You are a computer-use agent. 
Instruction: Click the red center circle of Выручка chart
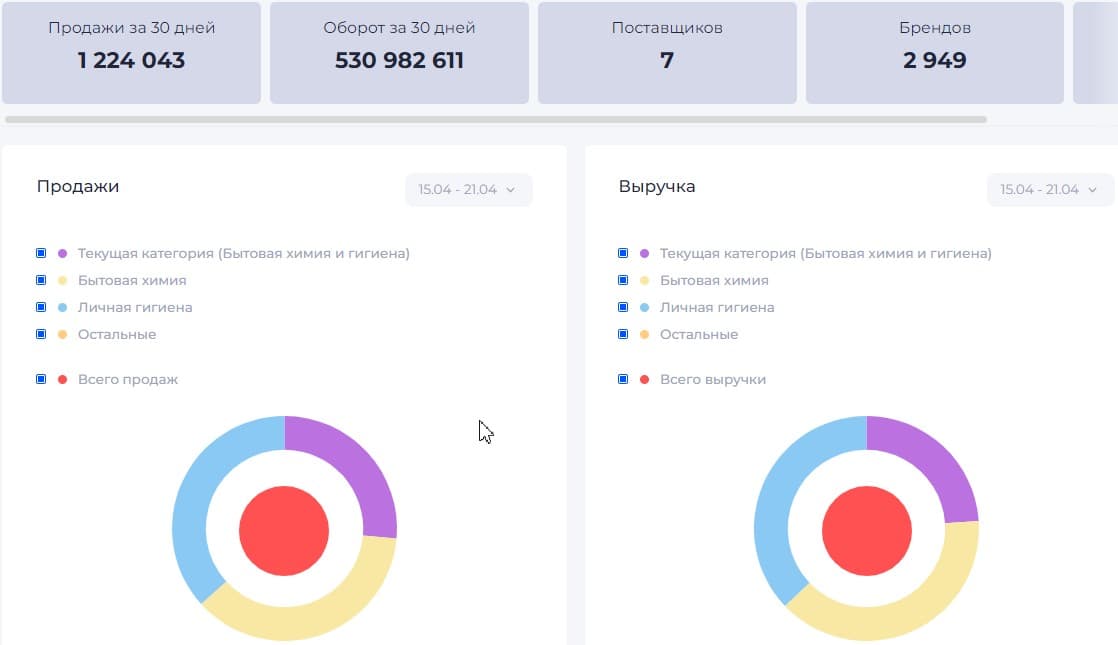click(x=867, y=531)
